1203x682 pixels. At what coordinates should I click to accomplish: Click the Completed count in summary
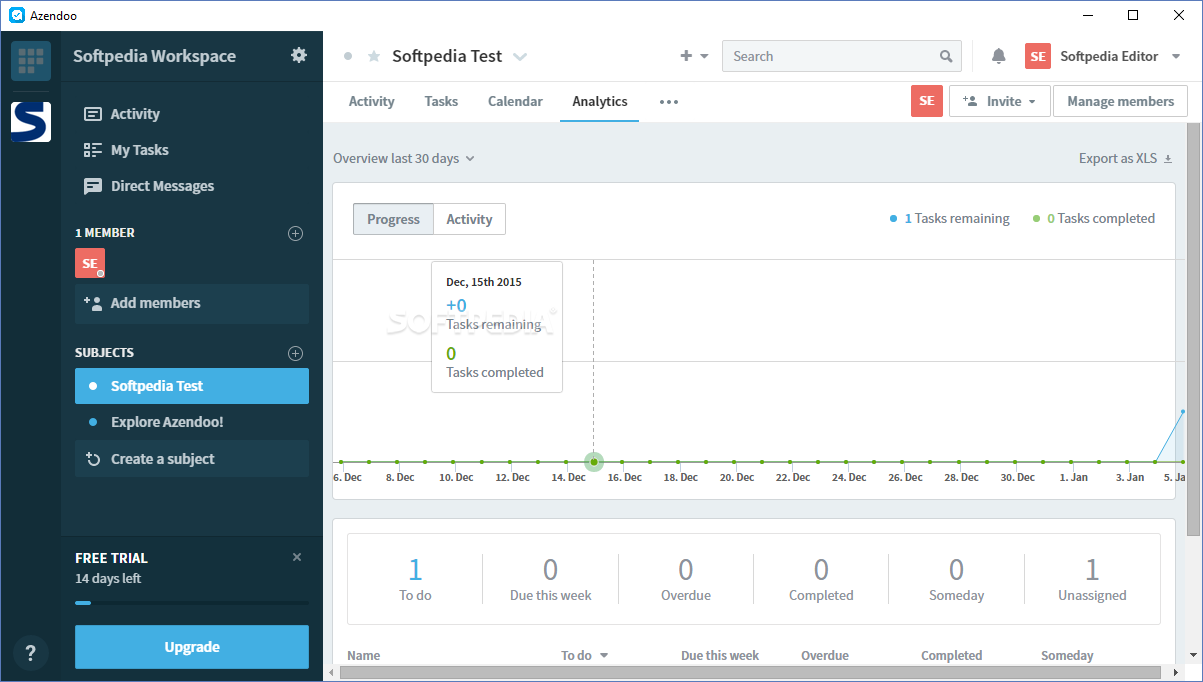point(821,570)
